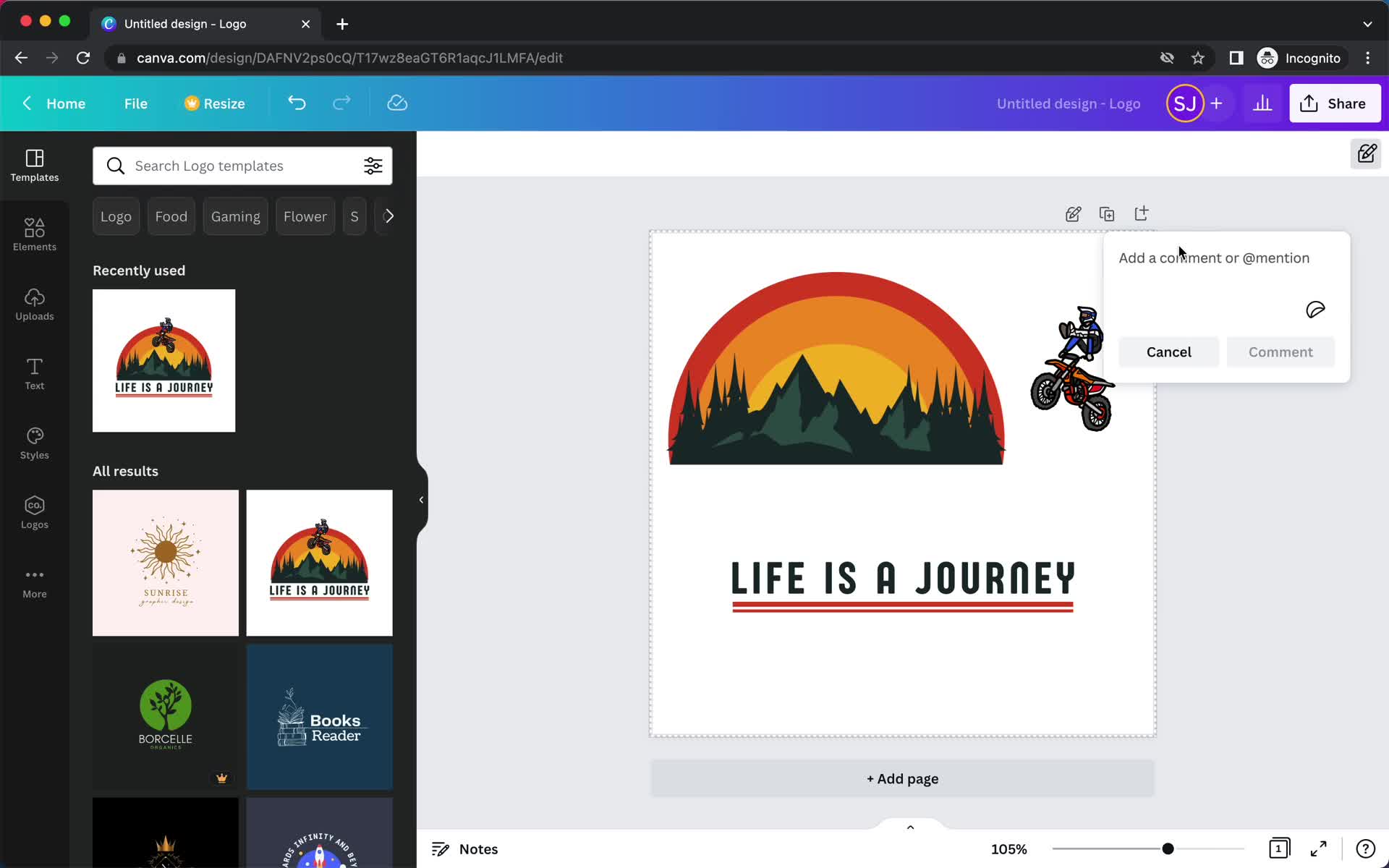The image size is (1389, 868).
Task: Enter fullscreen present mode
Action: [1319, 848]
